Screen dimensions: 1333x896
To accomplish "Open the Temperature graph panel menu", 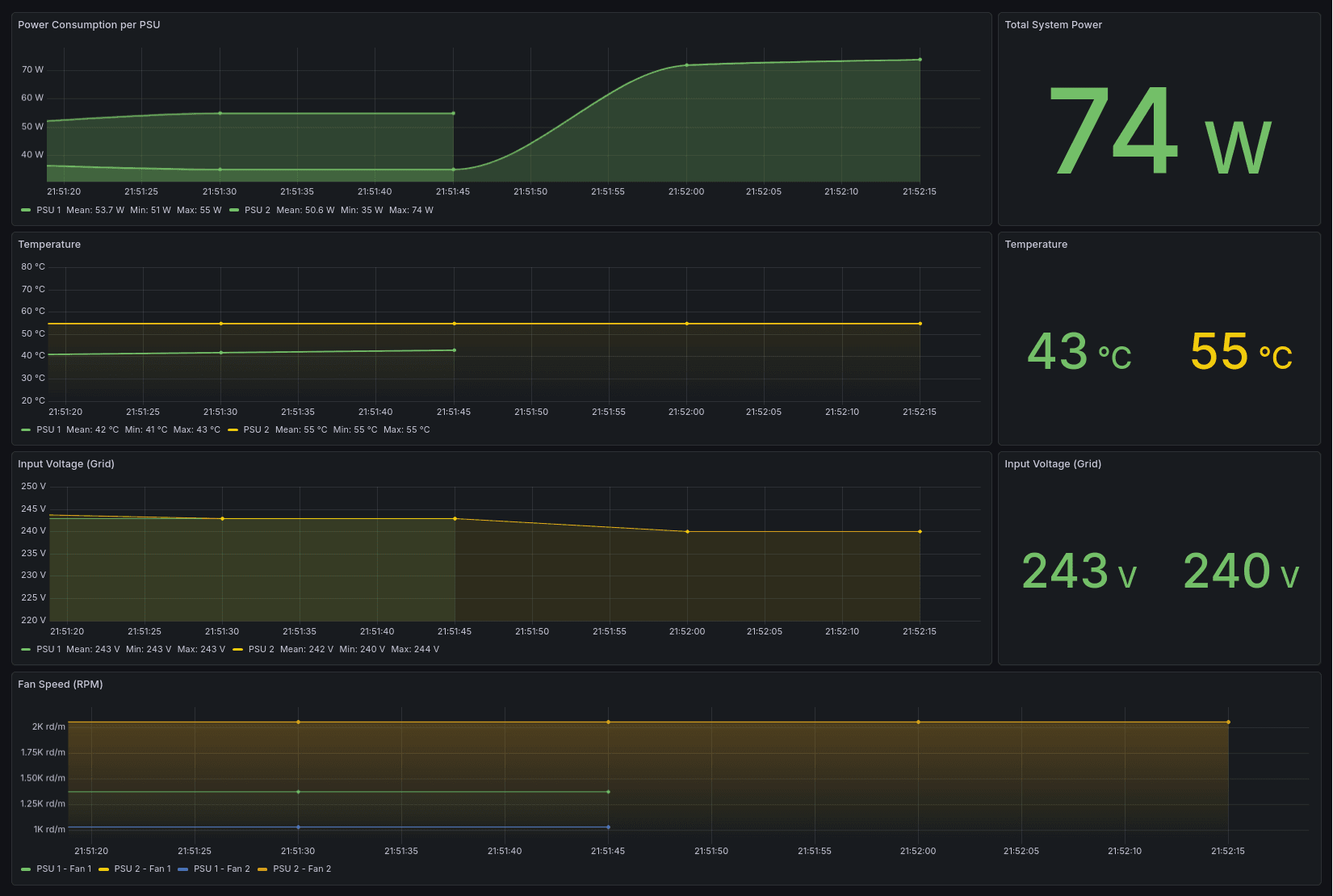I will 50,244.
